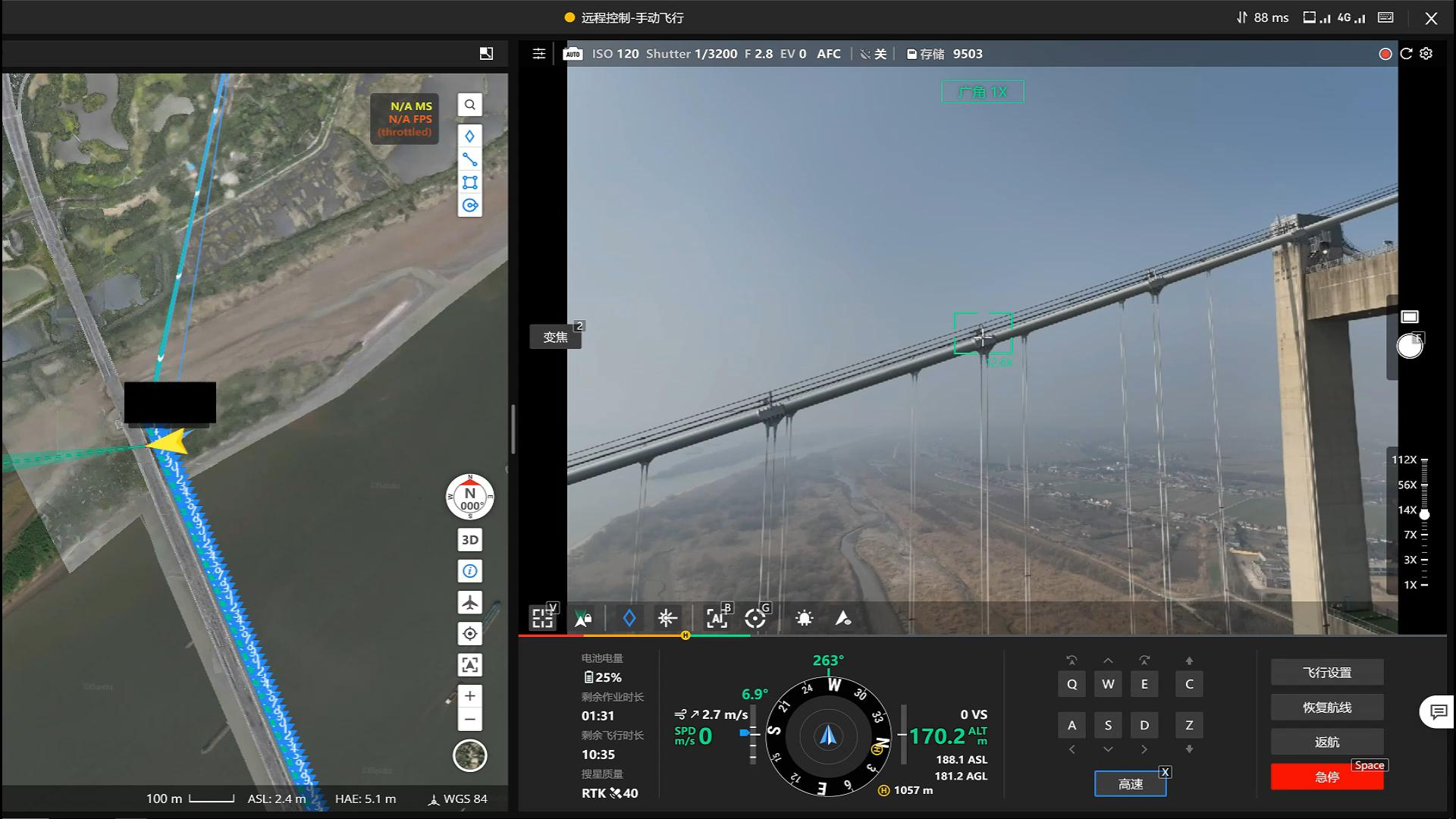Add a pin point from camera view
This screenshot has width=1456, height=819.
click(x=629, y=619)
